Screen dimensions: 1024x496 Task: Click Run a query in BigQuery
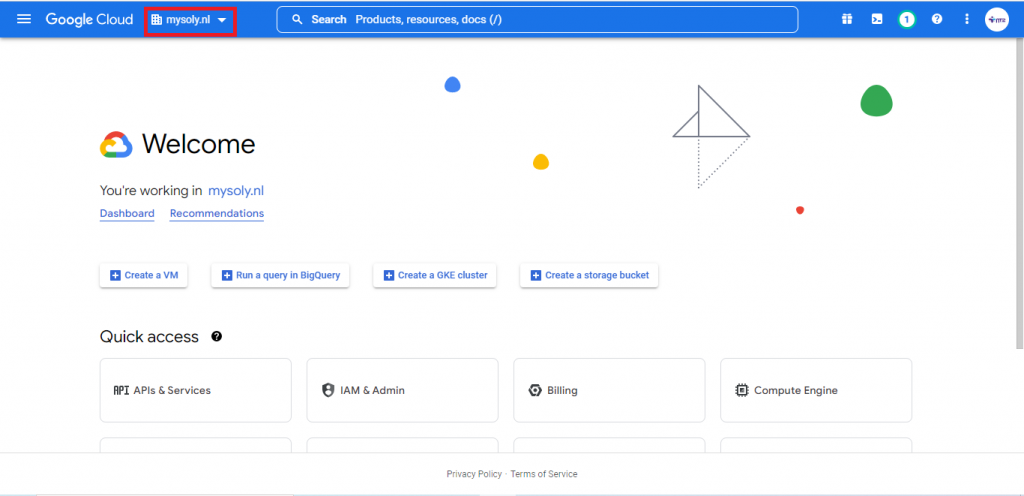[281, 275]
